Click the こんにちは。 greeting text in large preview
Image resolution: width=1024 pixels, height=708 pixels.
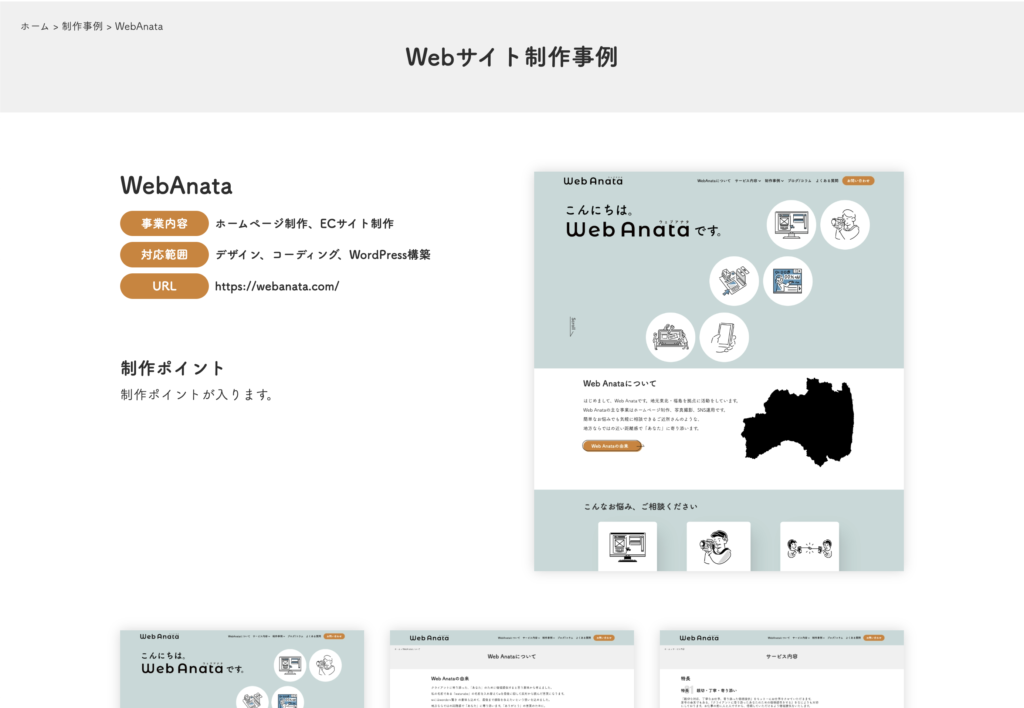coord(599,210)
